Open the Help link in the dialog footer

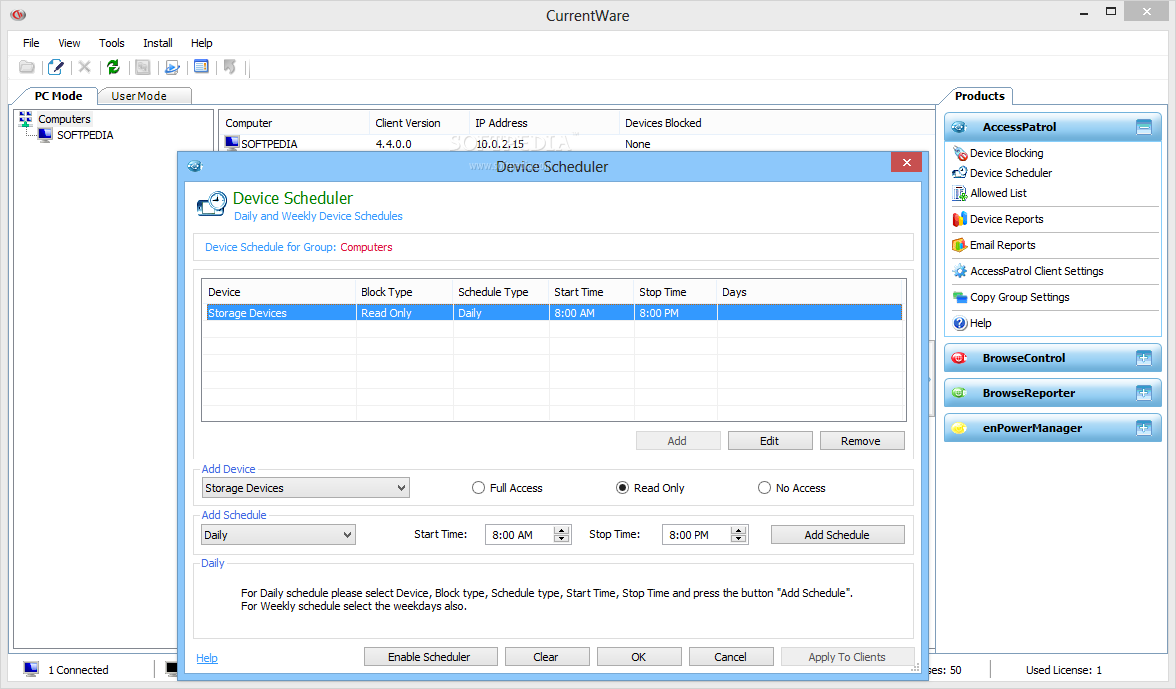coord(207,658)
